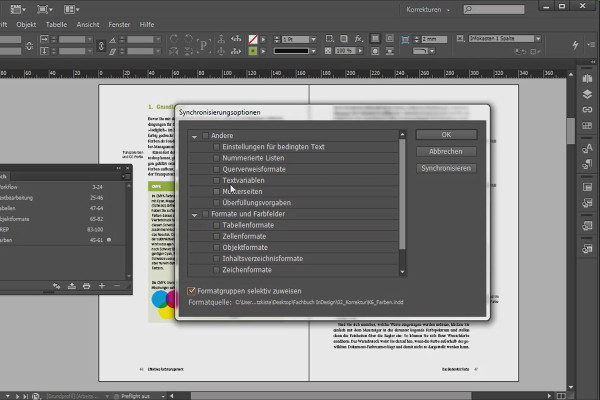Open the Swatches grid panel icon
The image size is (600, 400).
pyautogui.click(x=587, y=126)
